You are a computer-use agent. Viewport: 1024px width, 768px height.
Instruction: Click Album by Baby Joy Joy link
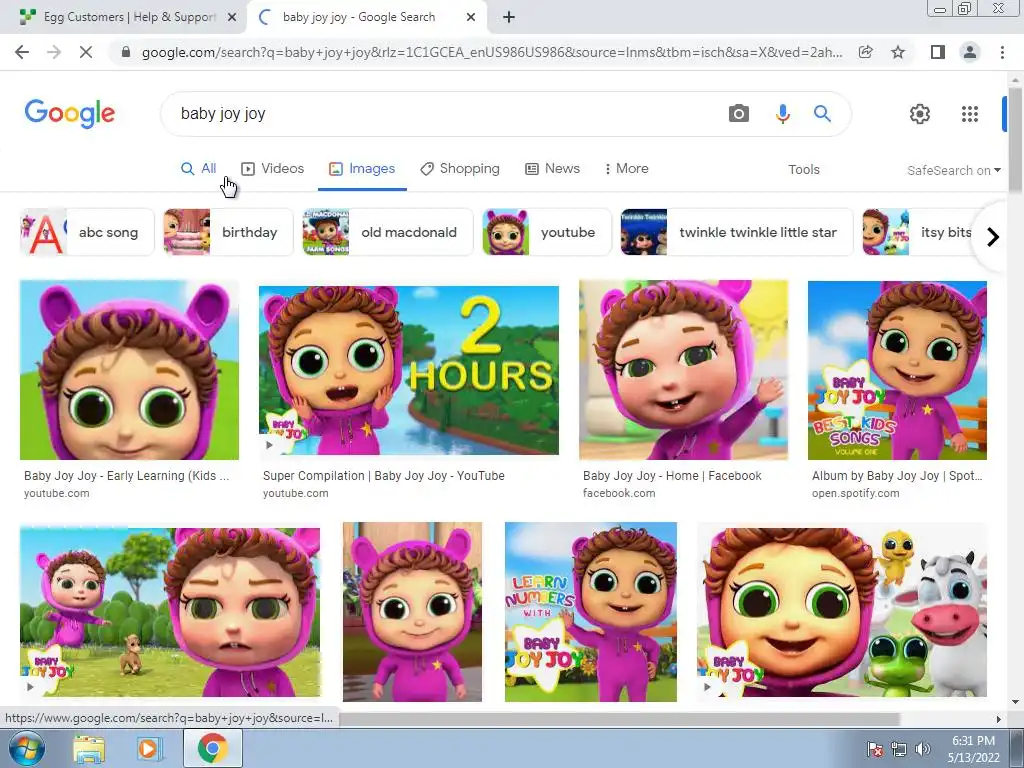(x=897, y=476)
